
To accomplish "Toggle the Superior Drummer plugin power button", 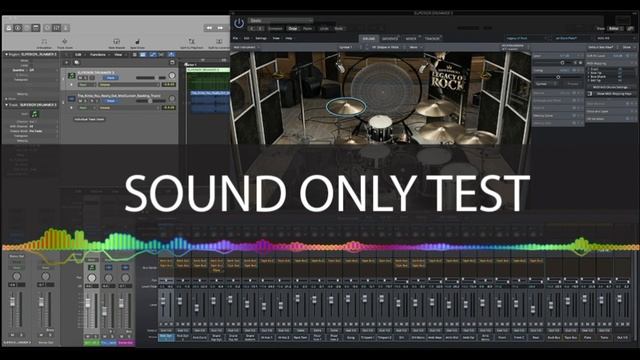I will tap(239, 23).
